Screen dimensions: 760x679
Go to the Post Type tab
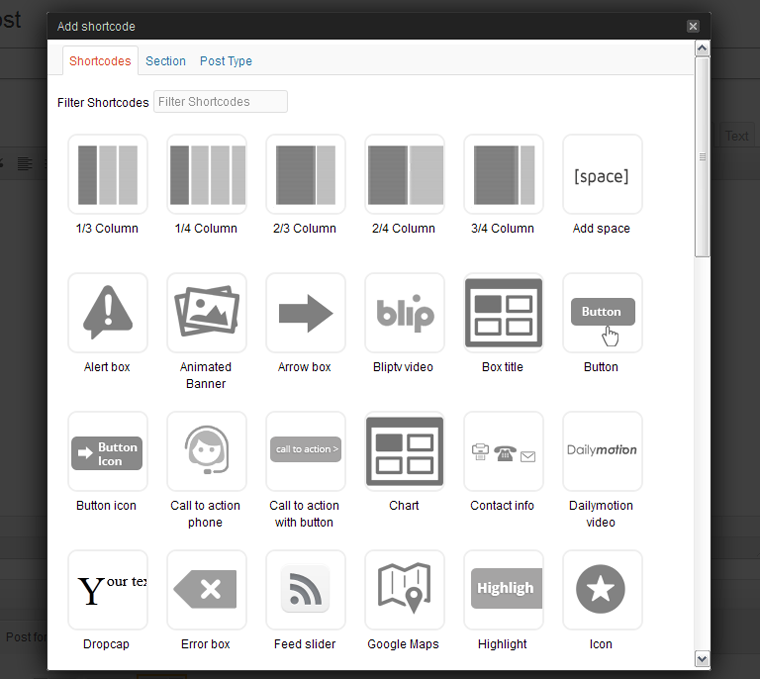coord(226,61)
